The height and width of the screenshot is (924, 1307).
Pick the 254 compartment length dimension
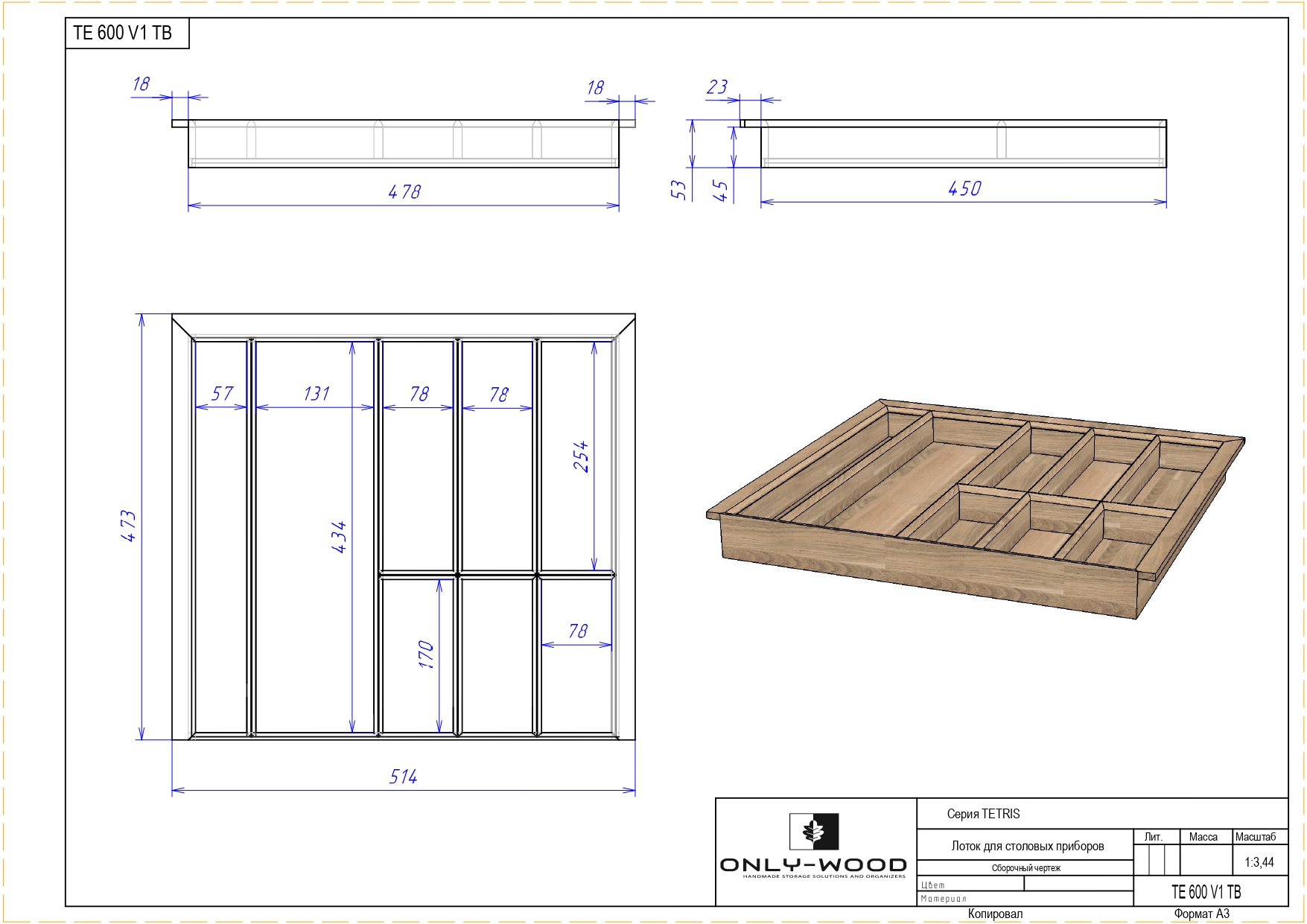pyautogui.click(x=581, y=456)
